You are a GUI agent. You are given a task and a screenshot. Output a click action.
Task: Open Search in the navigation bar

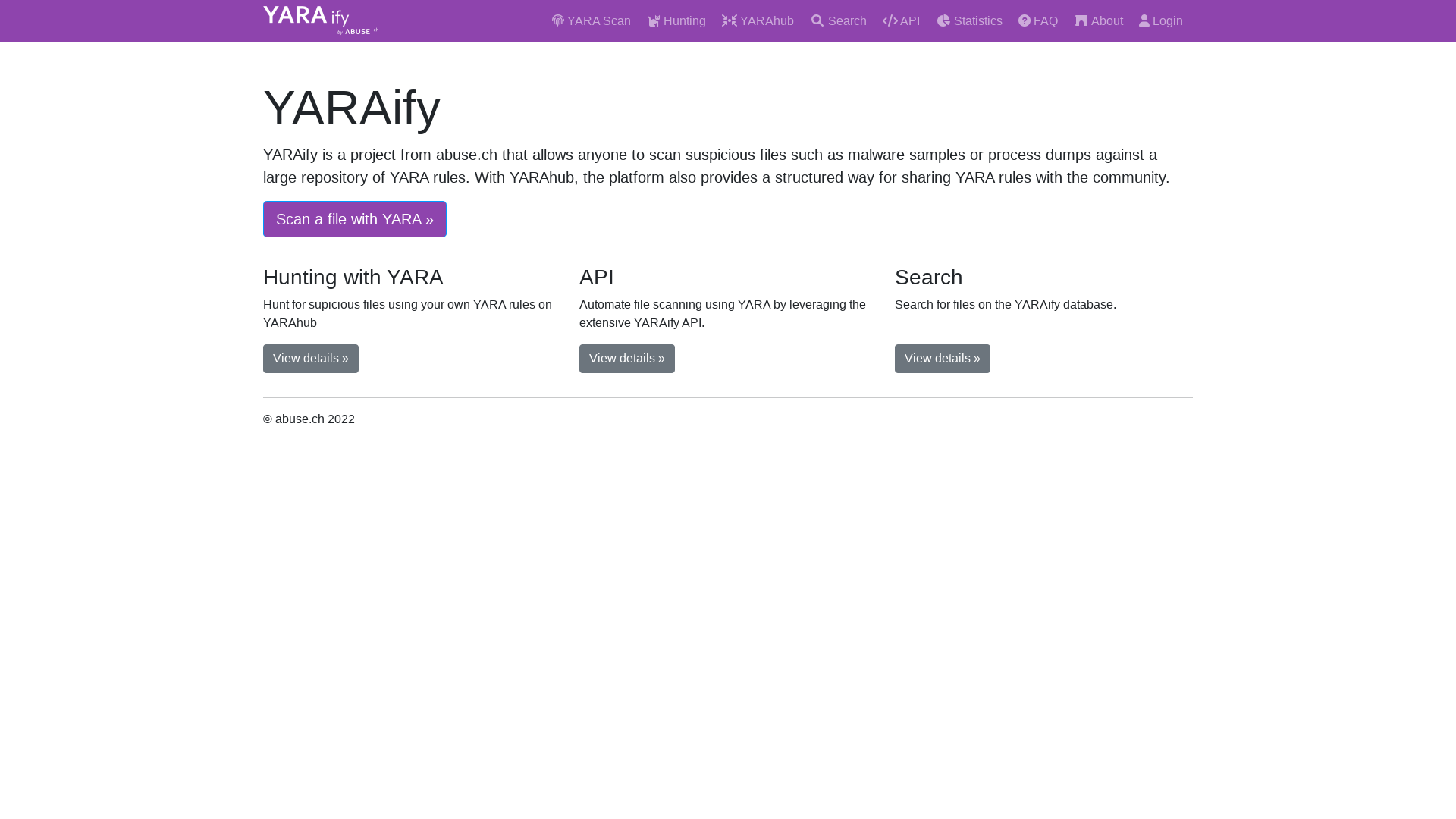point(839,21)
